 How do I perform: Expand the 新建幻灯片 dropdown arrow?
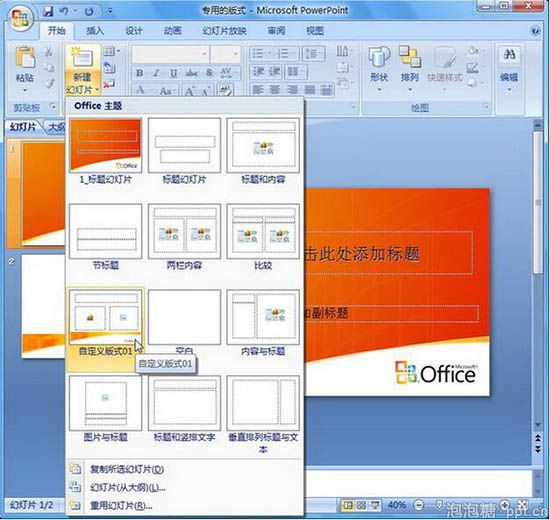[x=97, y=91]
